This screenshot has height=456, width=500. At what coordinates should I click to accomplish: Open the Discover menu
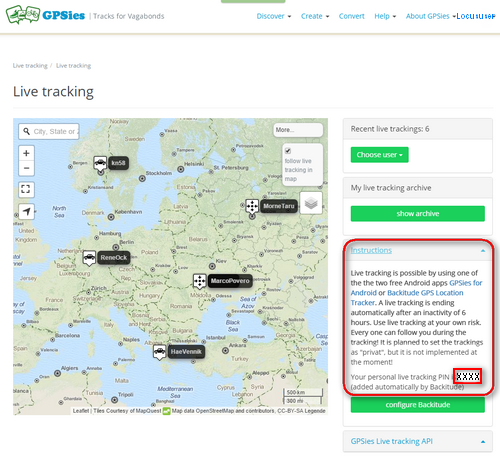[273, 16]
